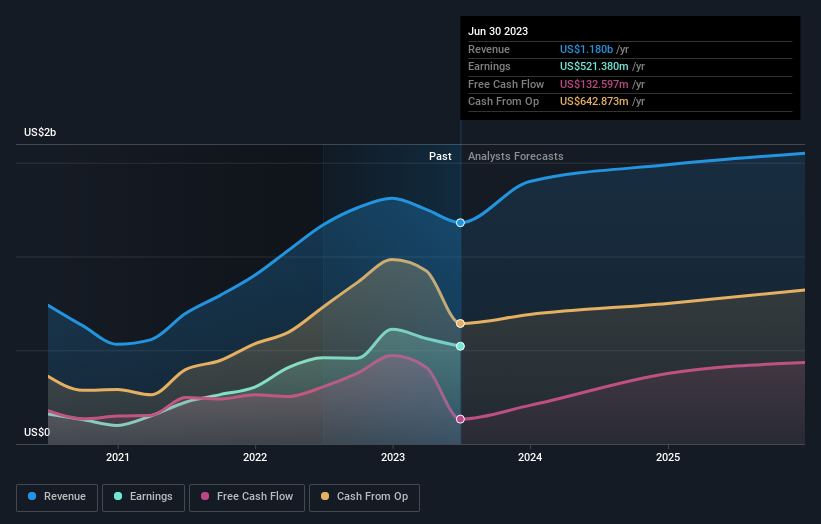Toggle the Earnings legend button
This screenshot has height=524, width=821.
click(143, 497)
